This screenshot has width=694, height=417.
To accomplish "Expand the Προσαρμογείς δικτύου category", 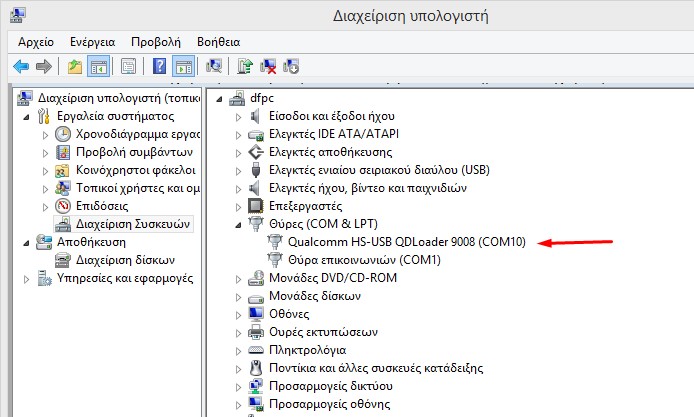I will (238, 386).
